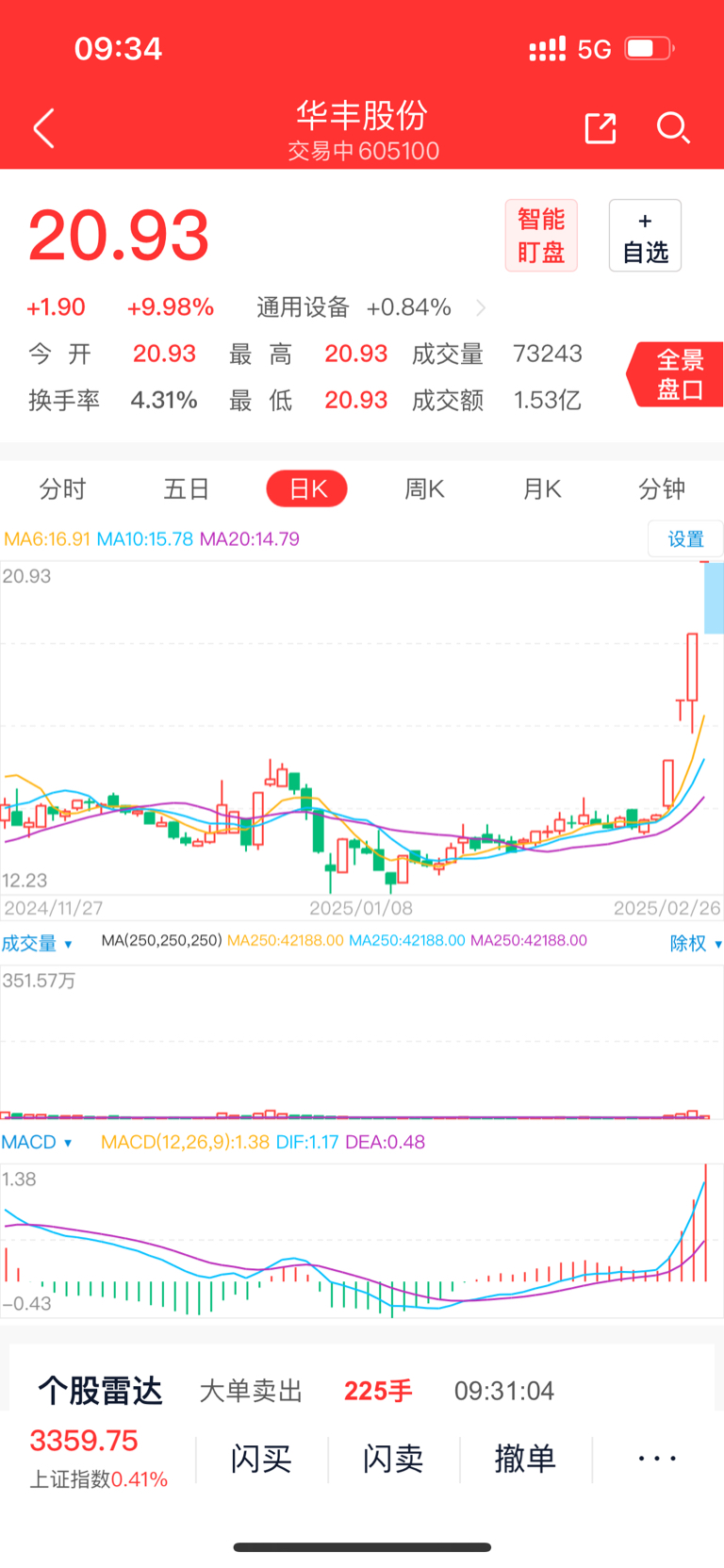Viewport: 724px width, 1568px height.
Task: Tap the +9.98% change value
Action: (171, 307)
